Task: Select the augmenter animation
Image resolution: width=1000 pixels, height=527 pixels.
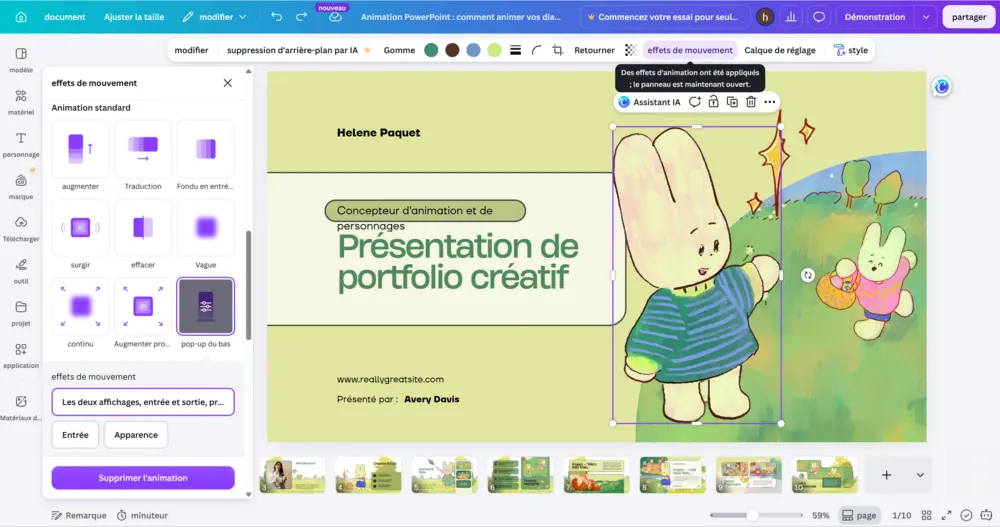Action: [80, 149]
